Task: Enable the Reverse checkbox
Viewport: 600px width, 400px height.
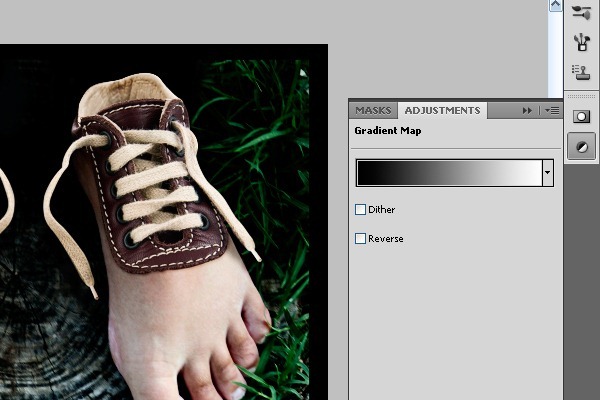Action: pos(361,239)
